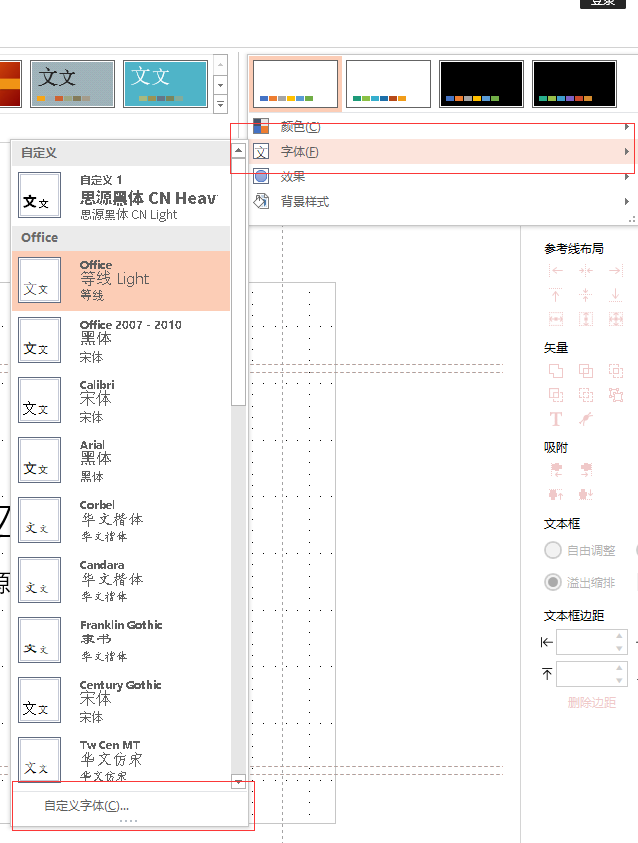
Task: Click the 矢量 pen curve icon
Action: click(x=586, y=419)
